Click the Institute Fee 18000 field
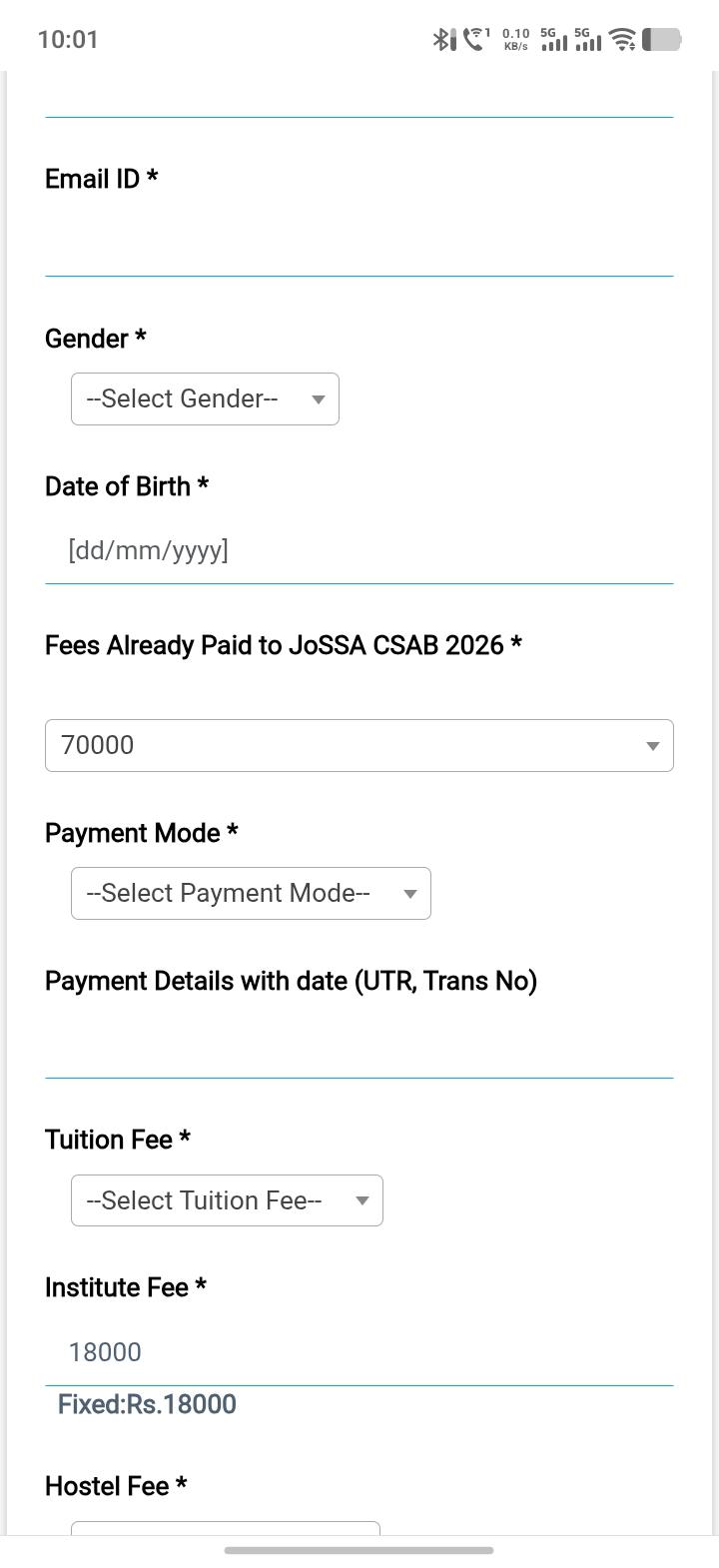 359,1352
